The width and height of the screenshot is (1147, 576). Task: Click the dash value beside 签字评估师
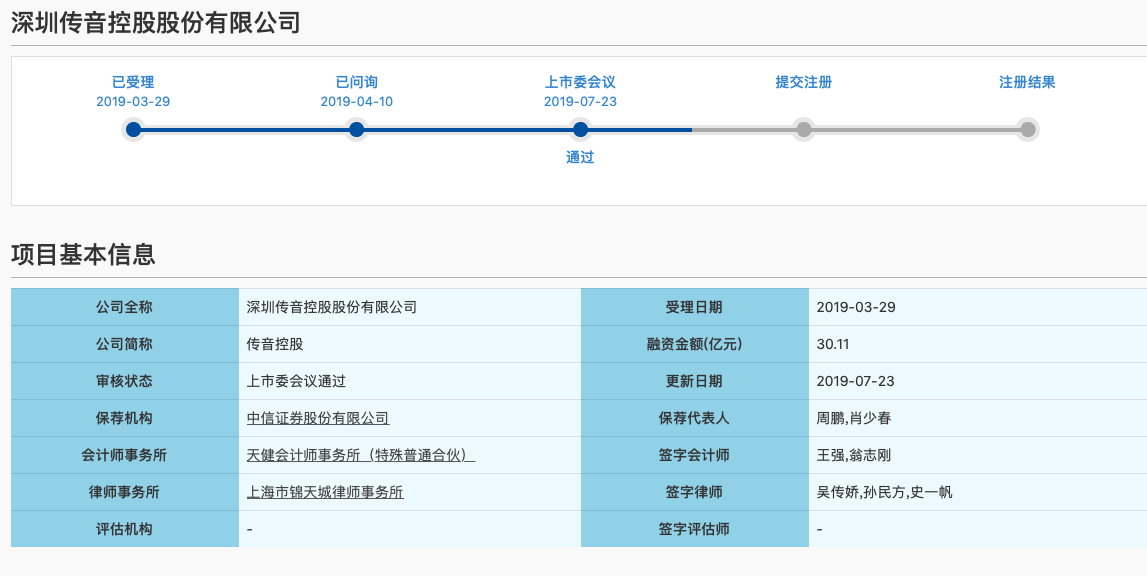tap(819, 529)
